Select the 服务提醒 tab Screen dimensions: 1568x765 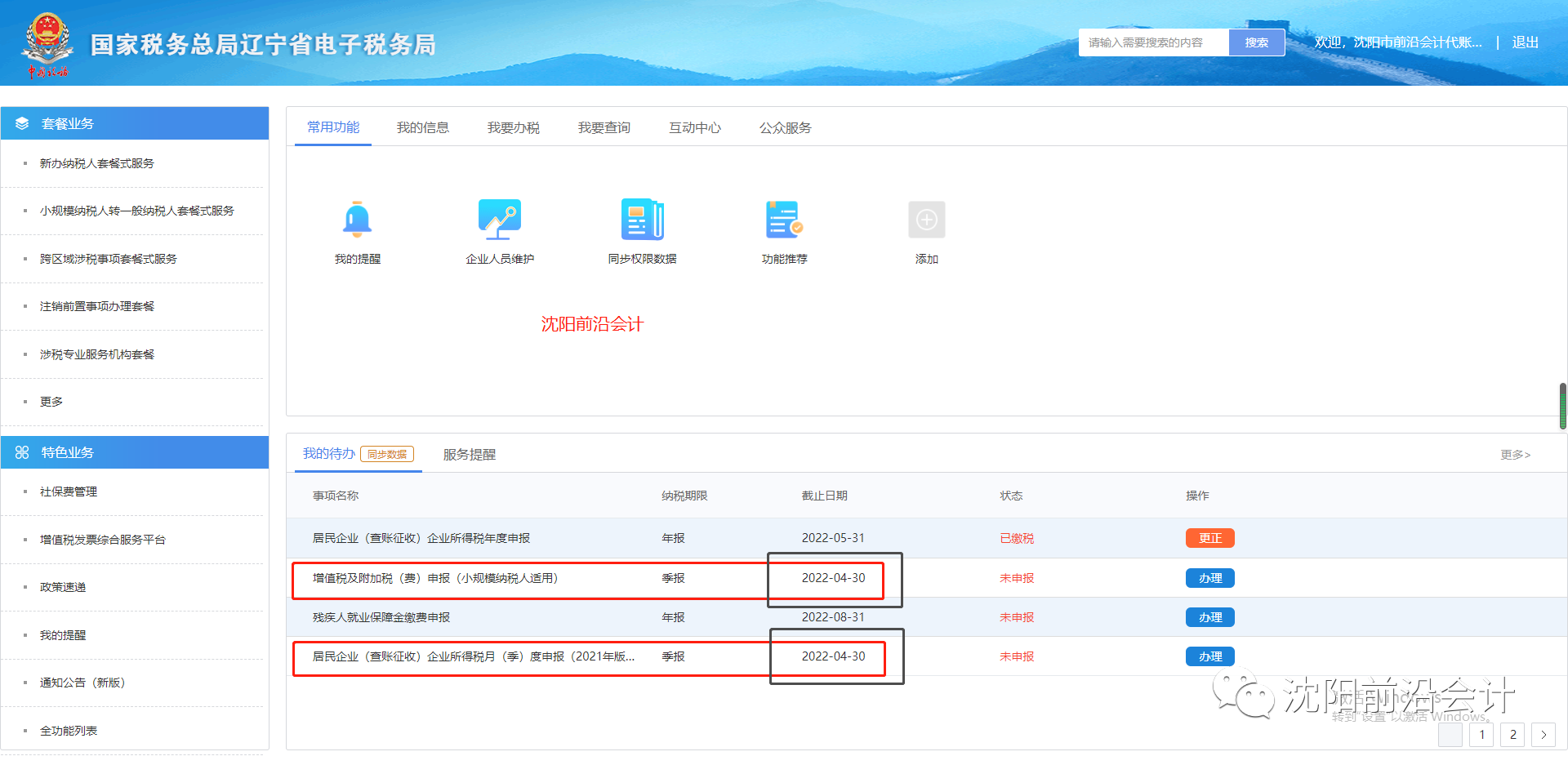[x=470, y=454]
